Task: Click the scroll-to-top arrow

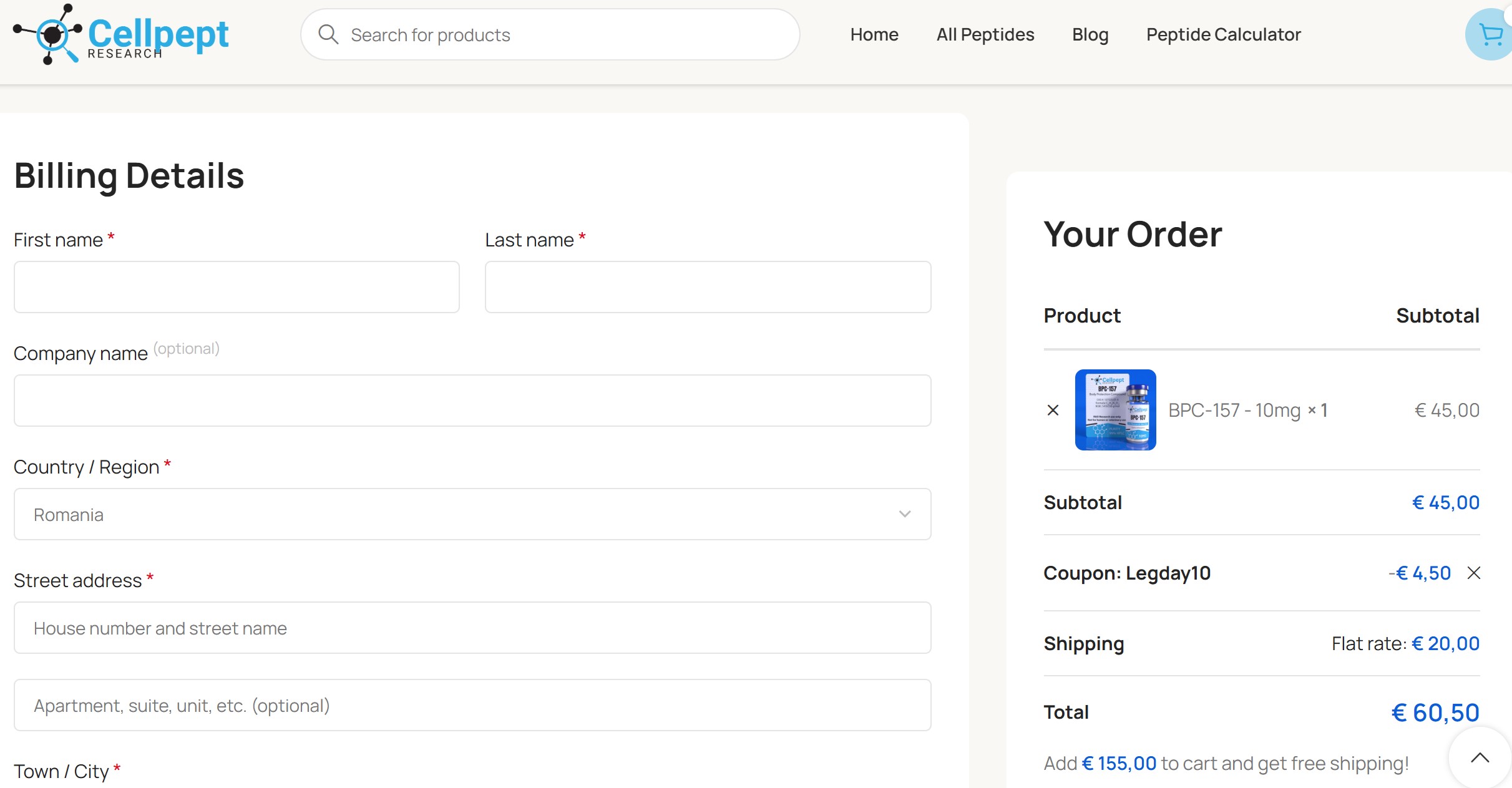Action: [x=1479, y=757]
